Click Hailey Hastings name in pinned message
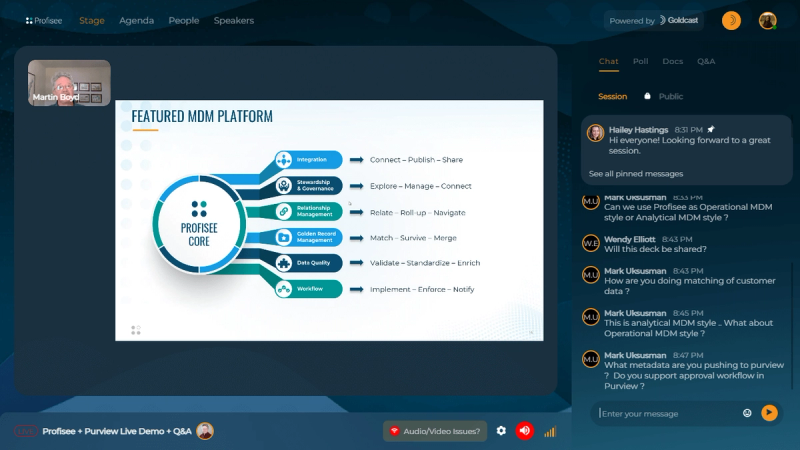 point(638,130)
